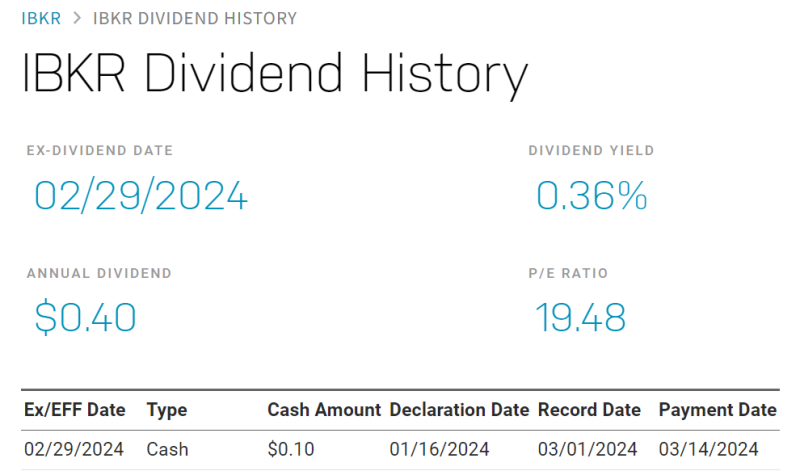Select the 0.36% dividend yield value

pyautogui.click(x=592, y=195)
